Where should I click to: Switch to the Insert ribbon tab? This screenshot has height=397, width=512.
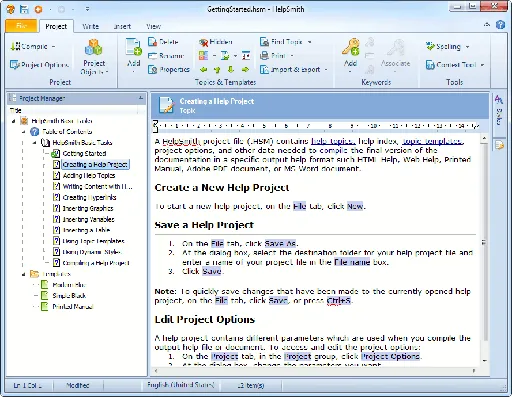[x=122, y=26]
